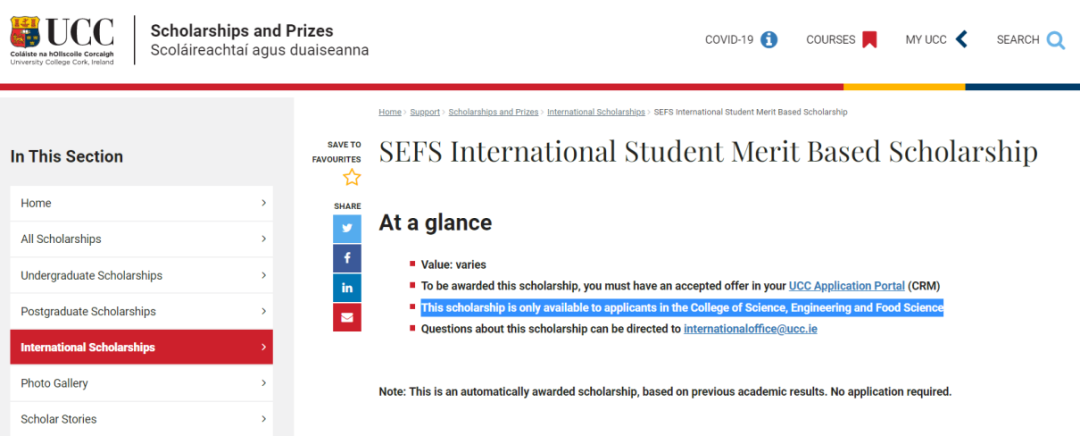The width and height of the screenshot is (1080, 436).
Task: Click the red Courses bookmark icon
Action: coord(869,40)
